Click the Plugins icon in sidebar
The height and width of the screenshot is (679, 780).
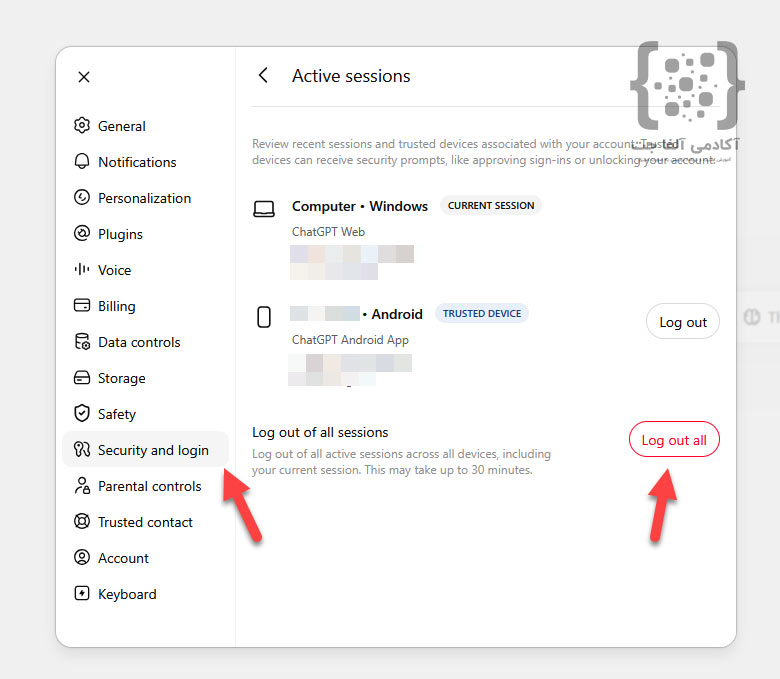click(x=82, y=233)
